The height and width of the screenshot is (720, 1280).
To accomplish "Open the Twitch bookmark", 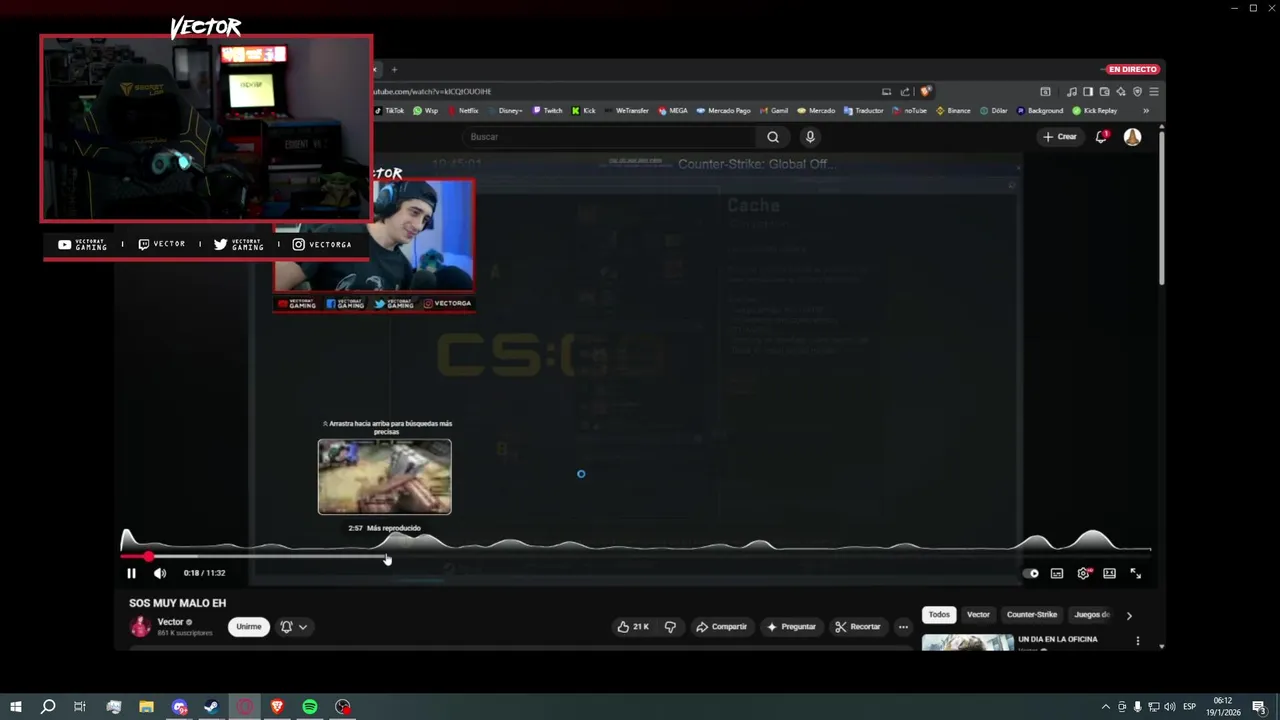I will coord(547,111).
